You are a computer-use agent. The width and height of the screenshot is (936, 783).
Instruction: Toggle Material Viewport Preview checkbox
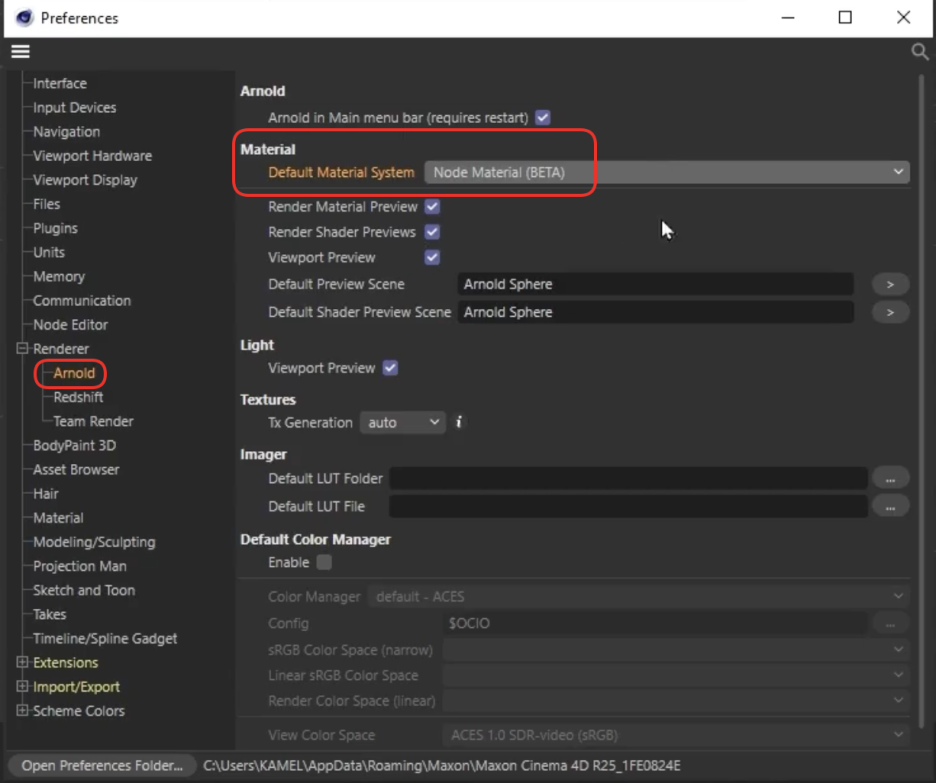tap(432, 258)
